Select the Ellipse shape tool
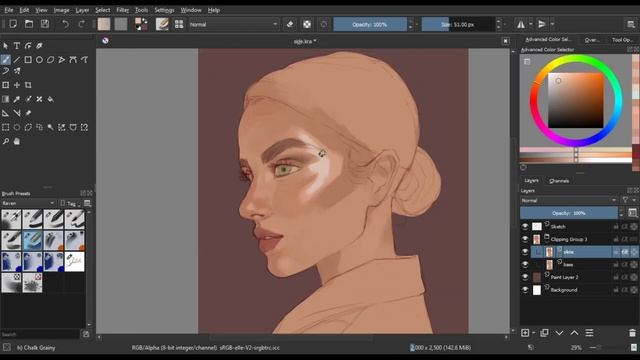The height and width of the screenshot is (360, 640). click(39, 60)
